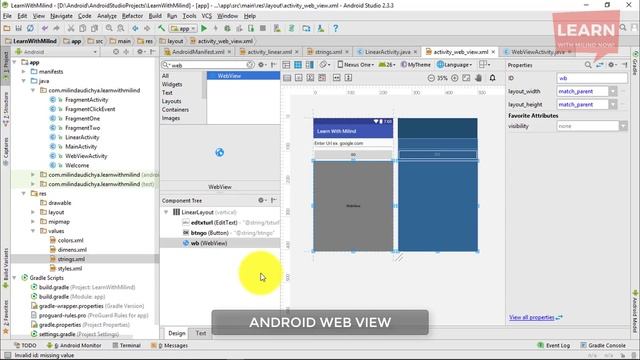Click the Copy icon in main toolbar

click(82, 29)
